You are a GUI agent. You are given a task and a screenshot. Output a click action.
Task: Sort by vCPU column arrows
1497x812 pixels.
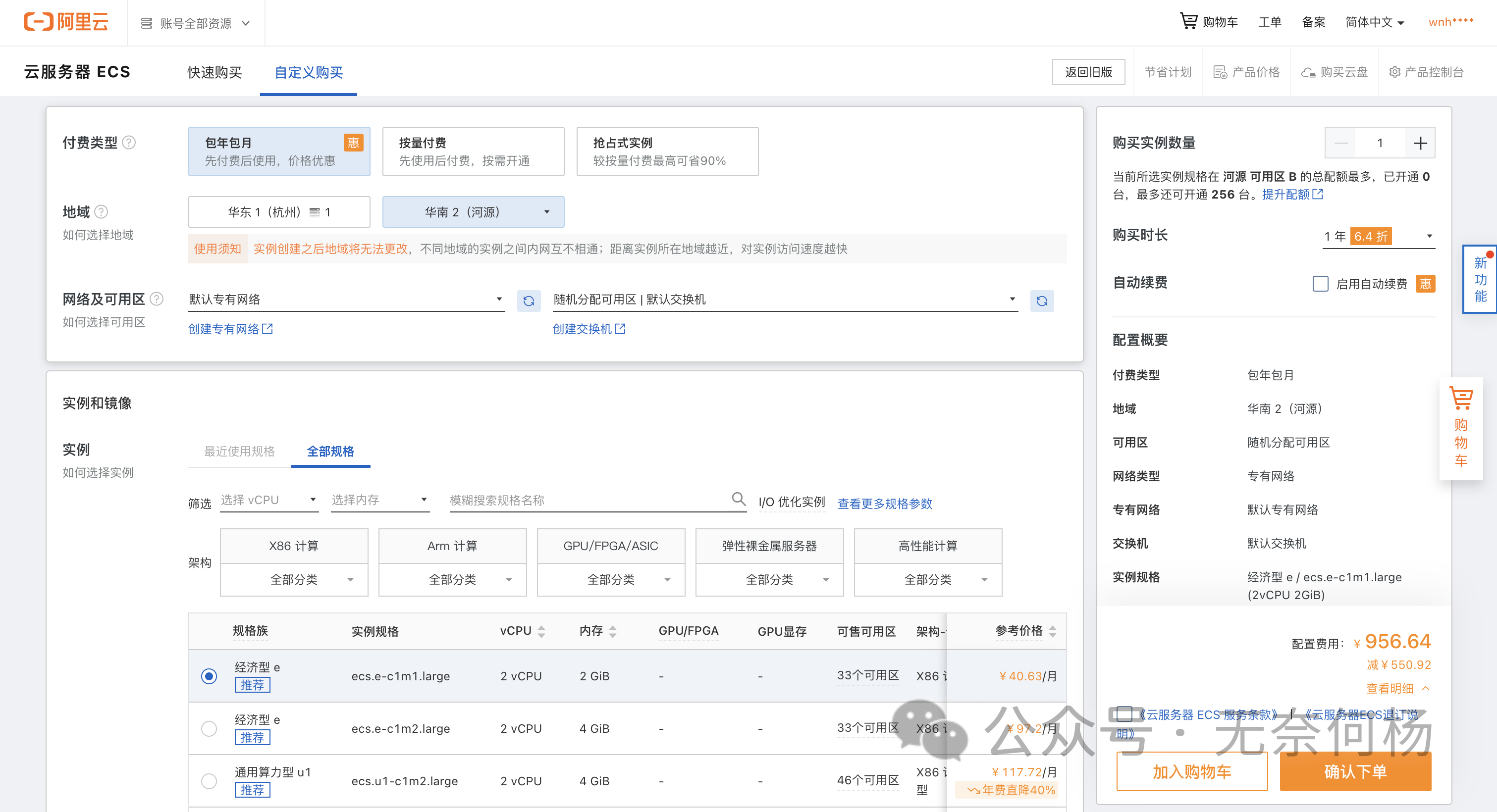coord(541,631)
